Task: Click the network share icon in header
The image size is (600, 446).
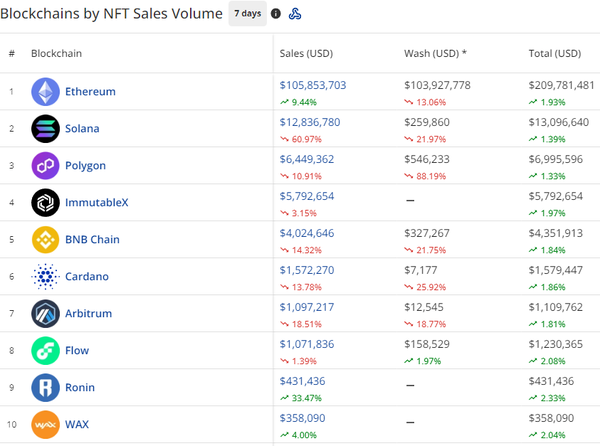Action: click(295, 14)
